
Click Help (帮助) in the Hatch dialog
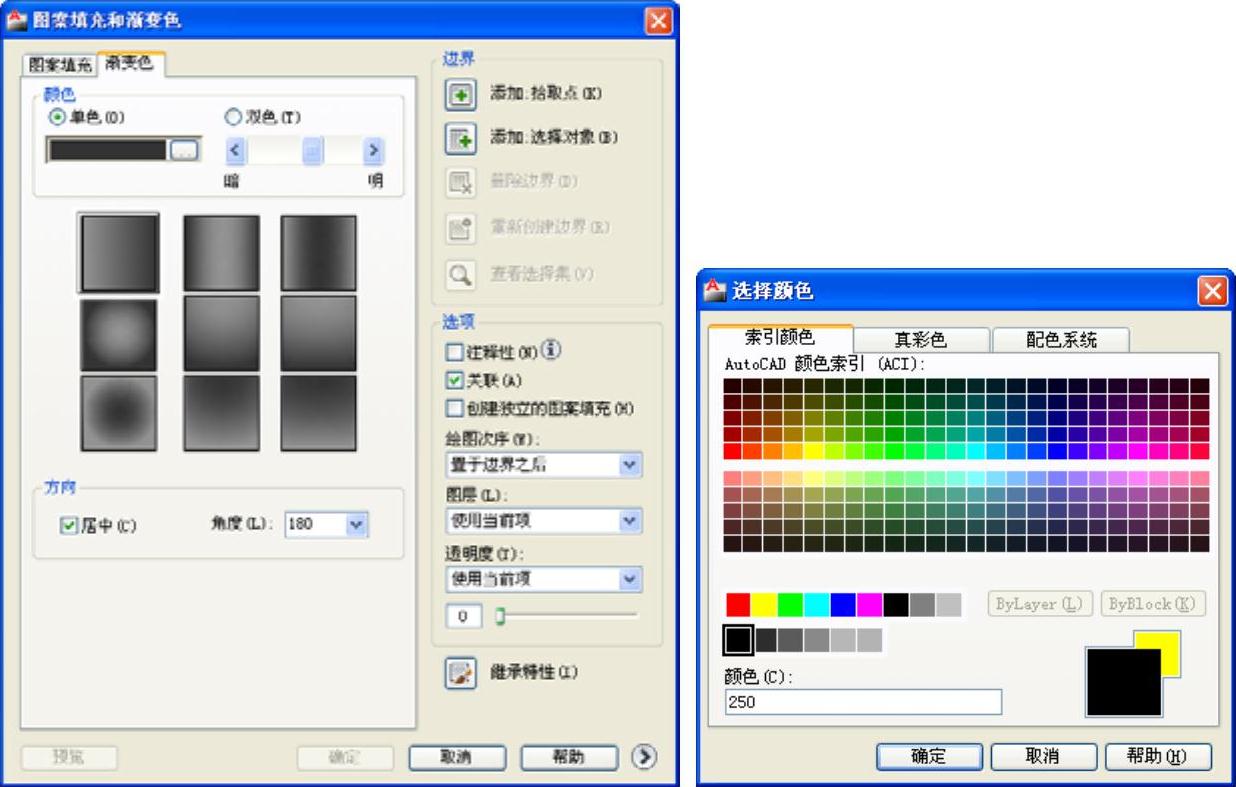point(570,757)
